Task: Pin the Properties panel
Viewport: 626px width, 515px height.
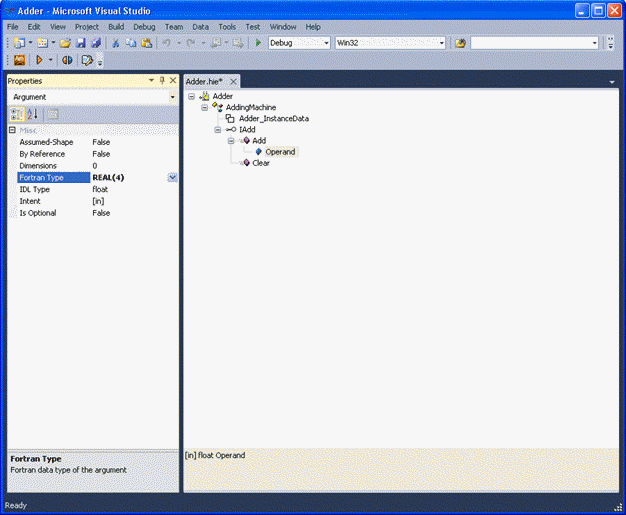Action: point(162,80)
